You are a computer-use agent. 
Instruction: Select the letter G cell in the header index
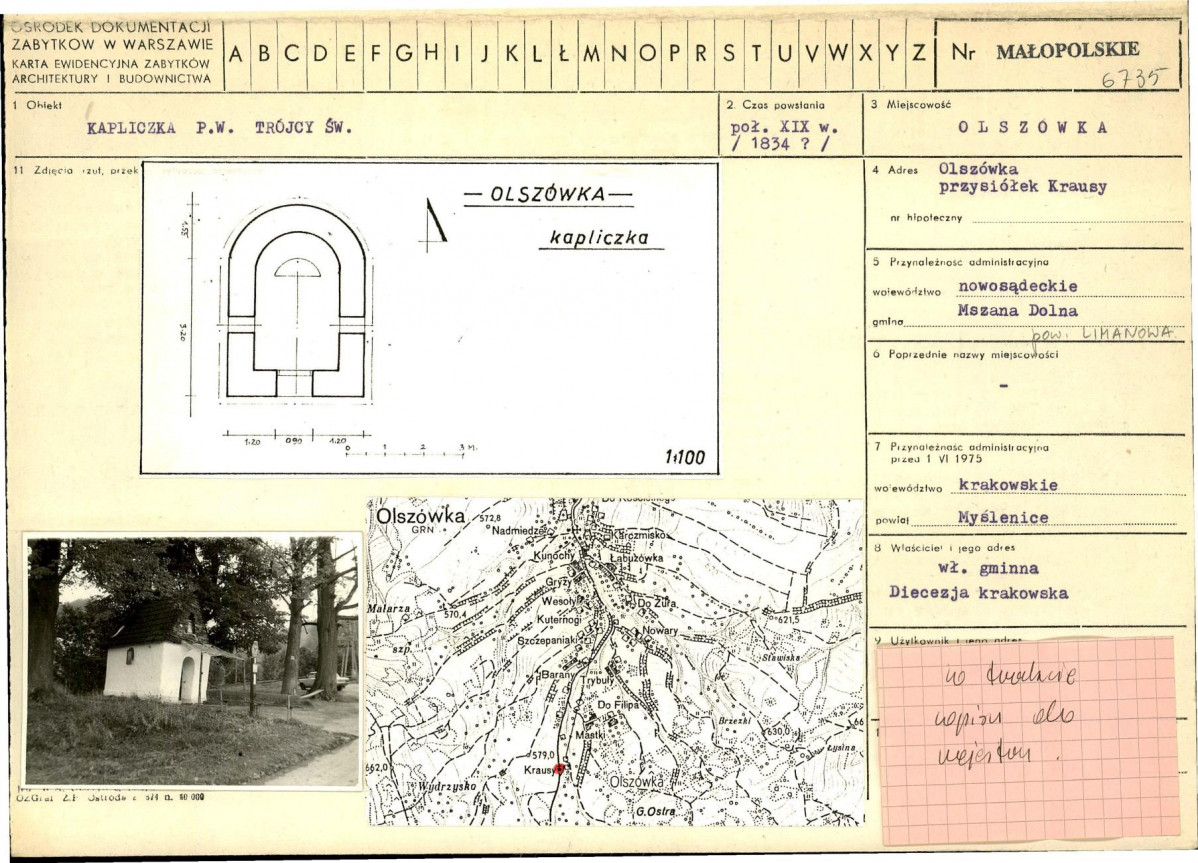point(403,54)
